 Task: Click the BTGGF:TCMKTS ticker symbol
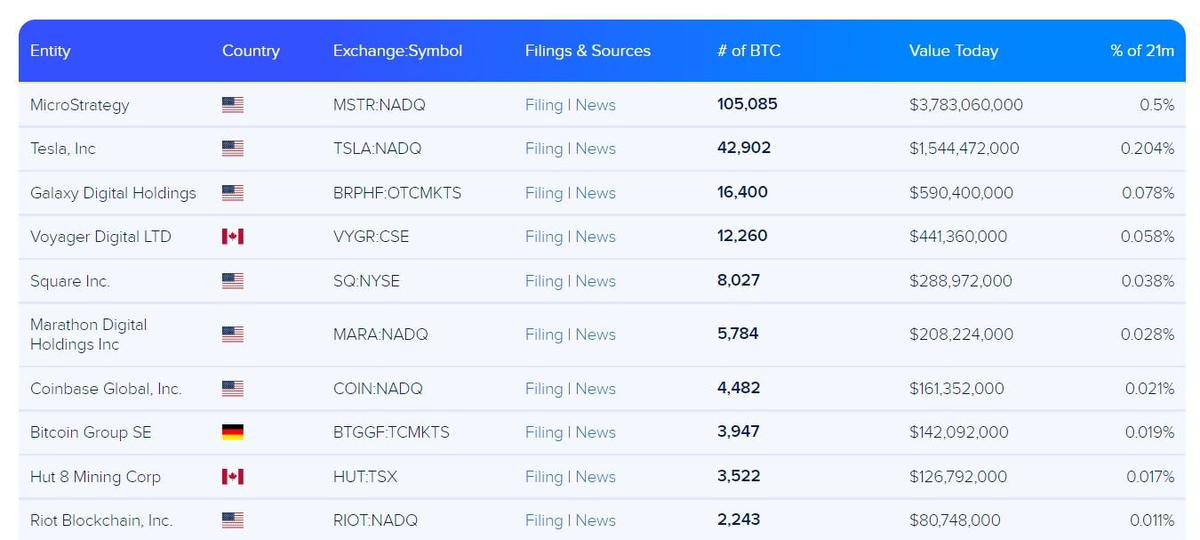click(391, 432)
